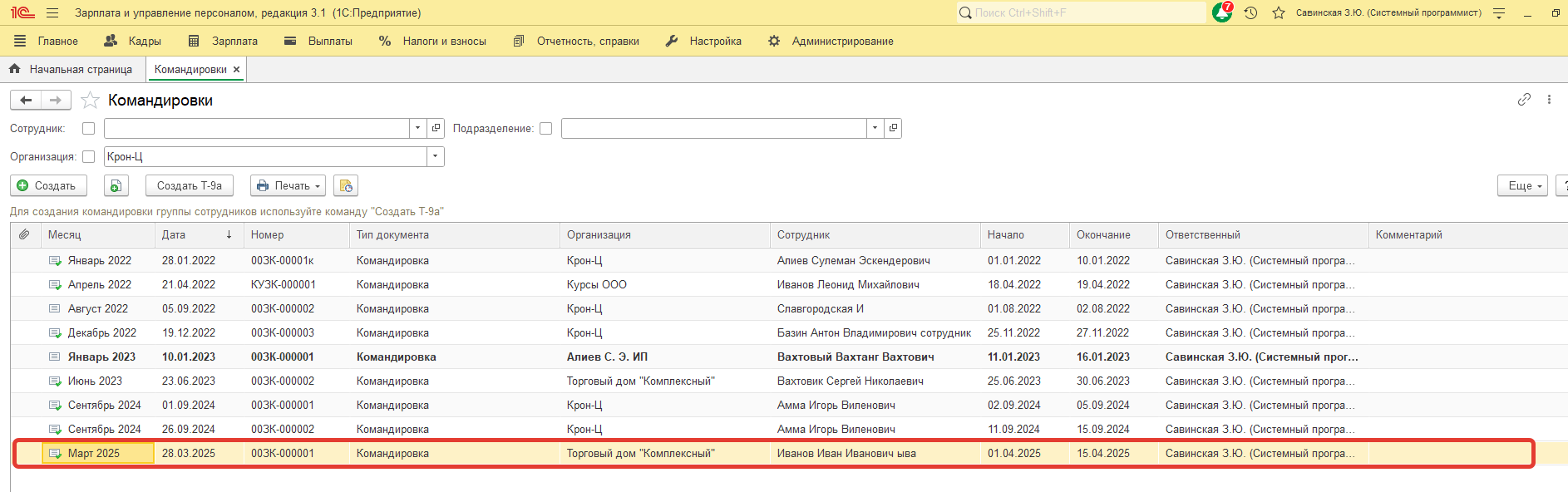1568x492 pixels.
Task: Click the copy document icon button
Action: (116, 185)
